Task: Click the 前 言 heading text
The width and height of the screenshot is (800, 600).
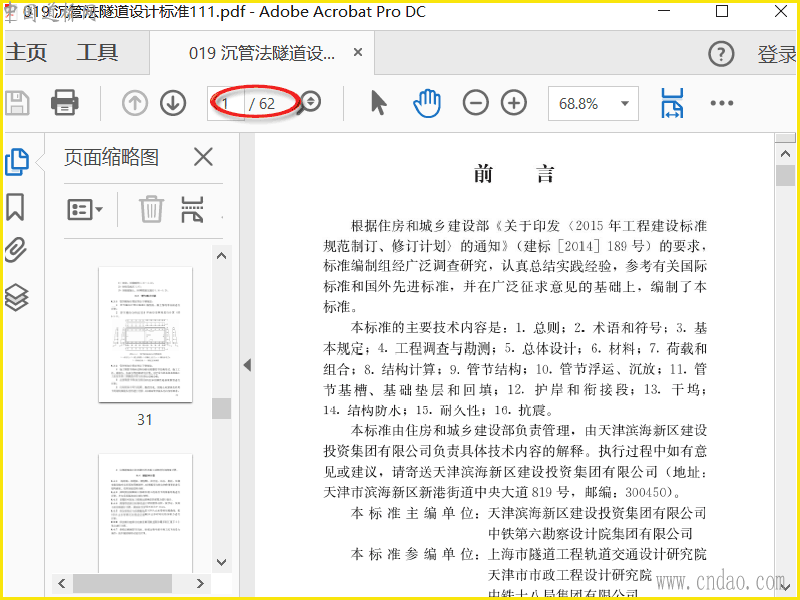Action: click(x=514, y=174)
